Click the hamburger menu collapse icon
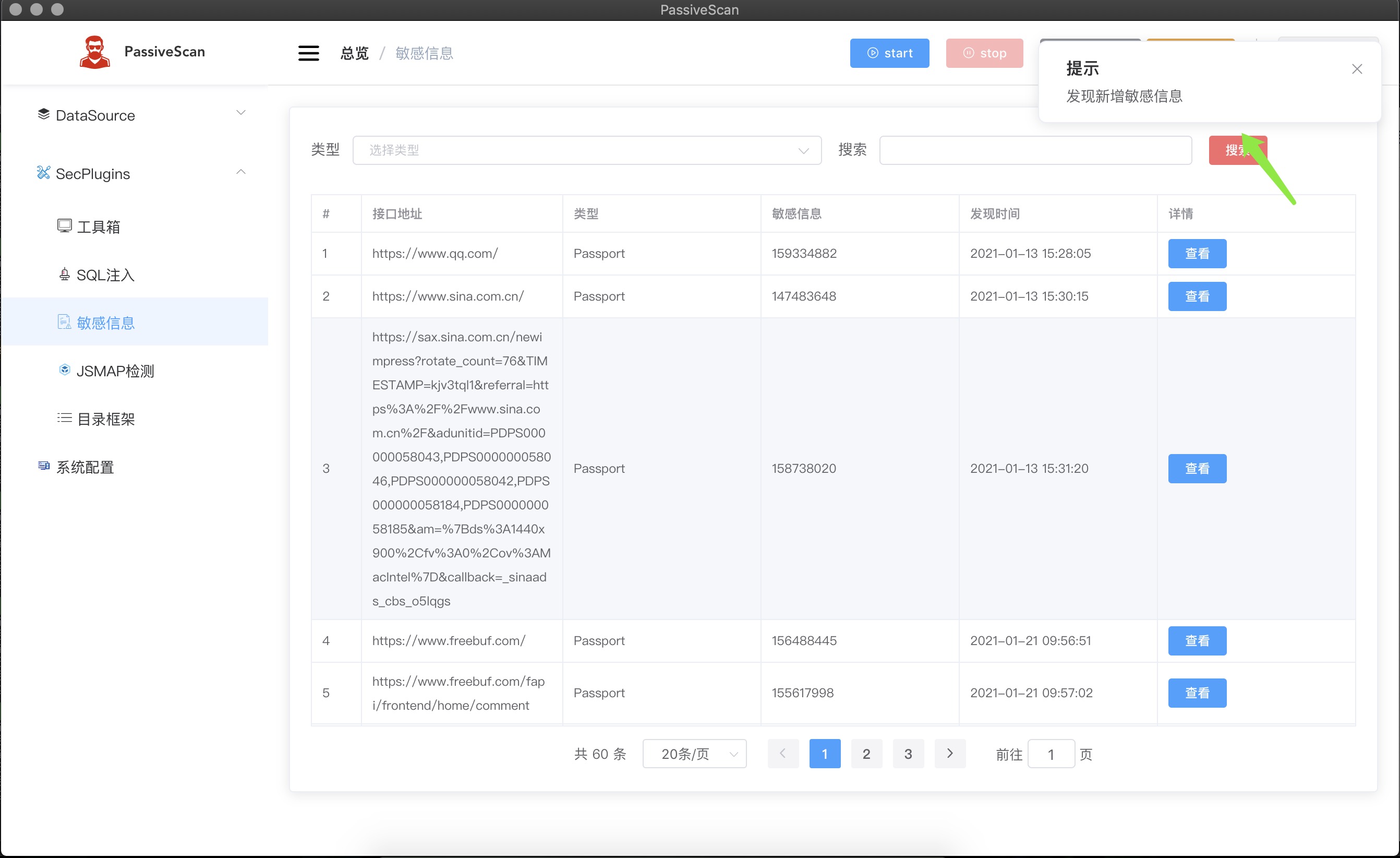Image resolution: width=1400 pixels, height=858 pixels. click(x=308, y=53)
